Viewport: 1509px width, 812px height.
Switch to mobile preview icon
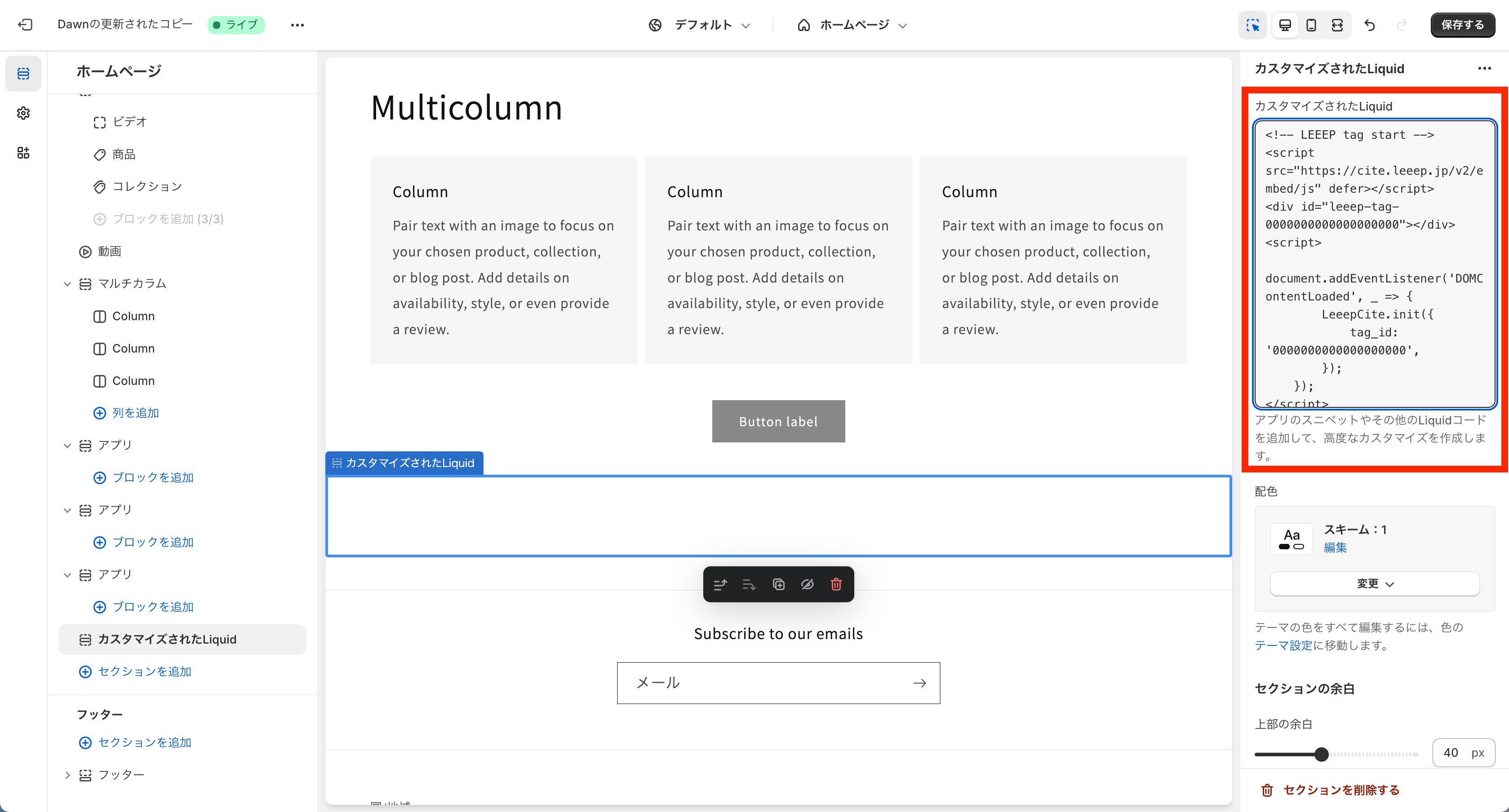click(x=1311, y=25)
